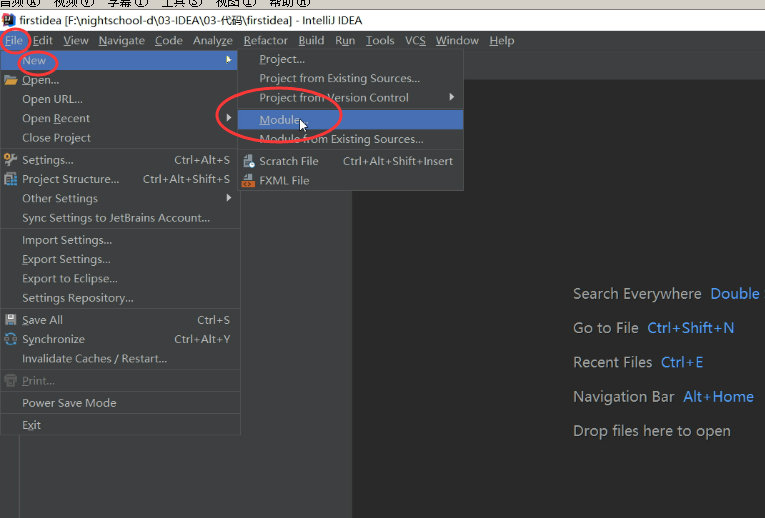
Task: Select Module from Existing Sources...
Action: pos(350,139)
